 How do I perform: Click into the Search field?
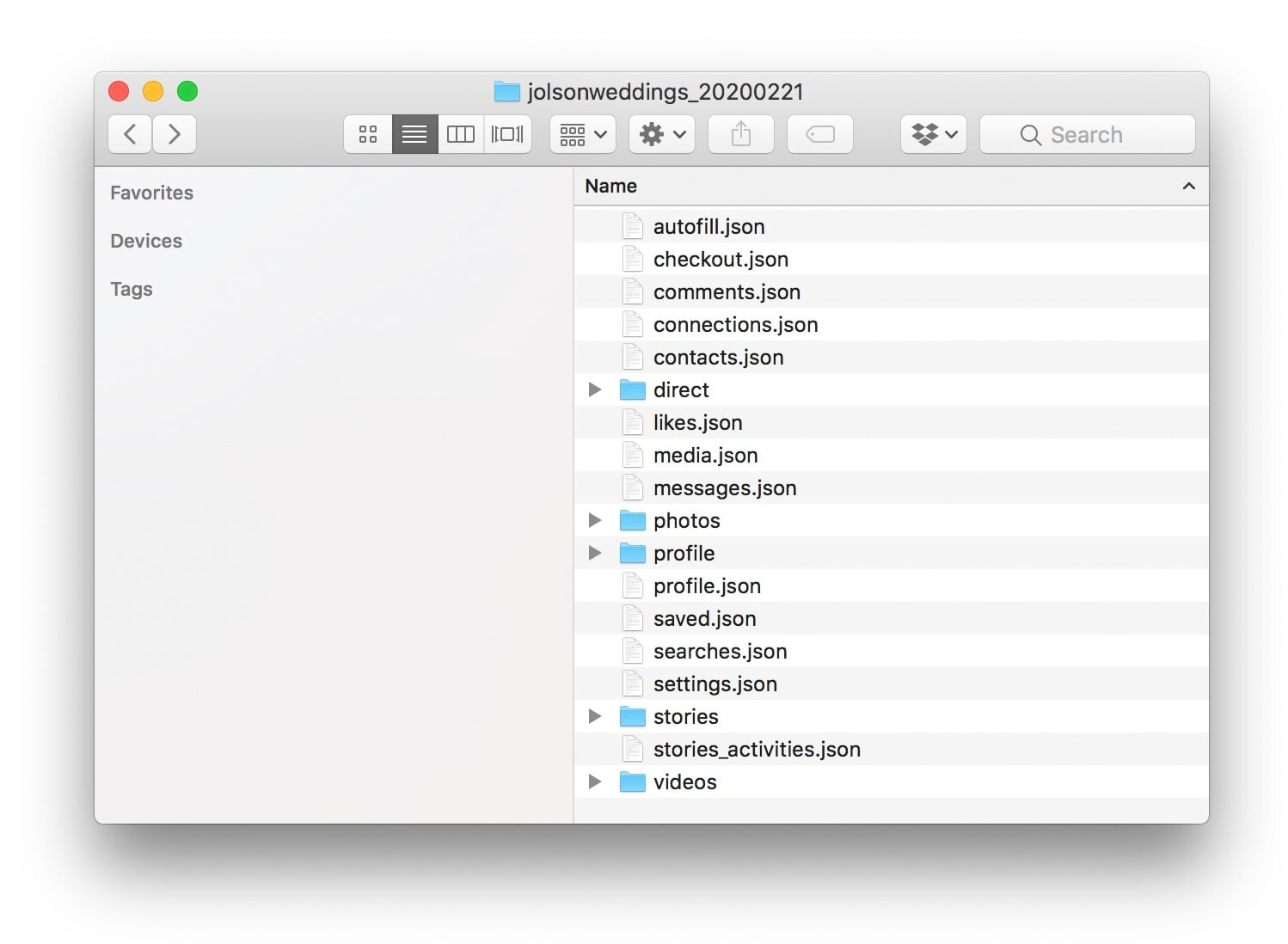1088,134
